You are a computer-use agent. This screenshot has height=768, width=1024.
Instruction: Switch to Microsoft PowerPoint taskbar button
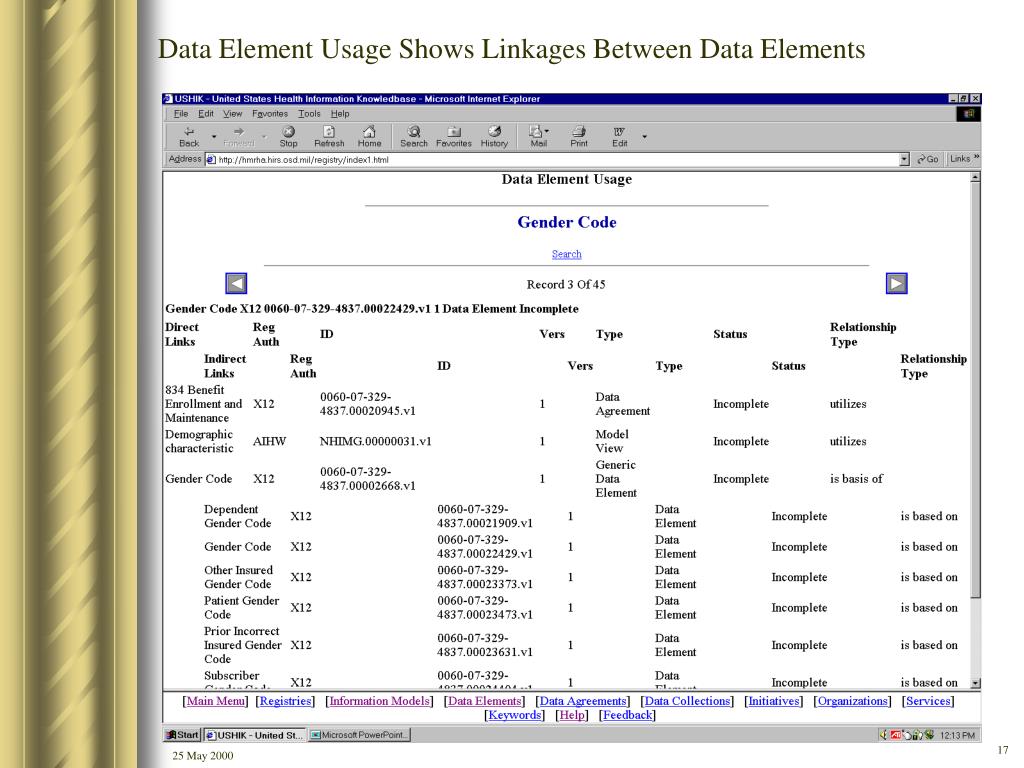(359, 735)
